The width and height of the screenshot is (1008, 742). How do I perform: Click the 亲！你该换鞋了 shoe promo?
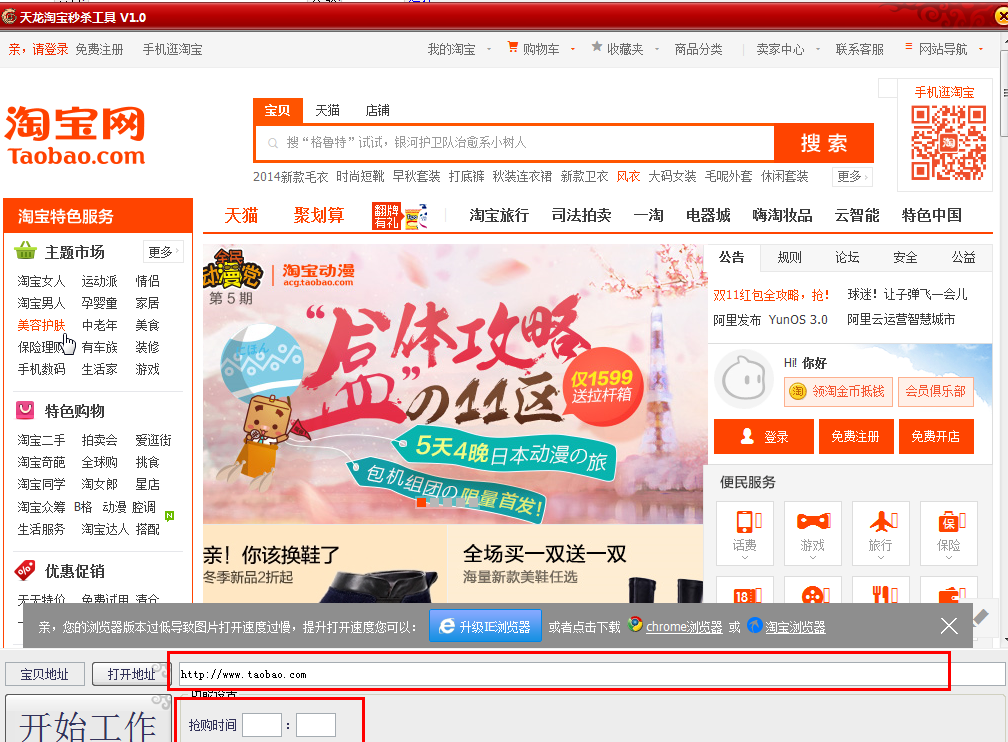coord(325,564)
